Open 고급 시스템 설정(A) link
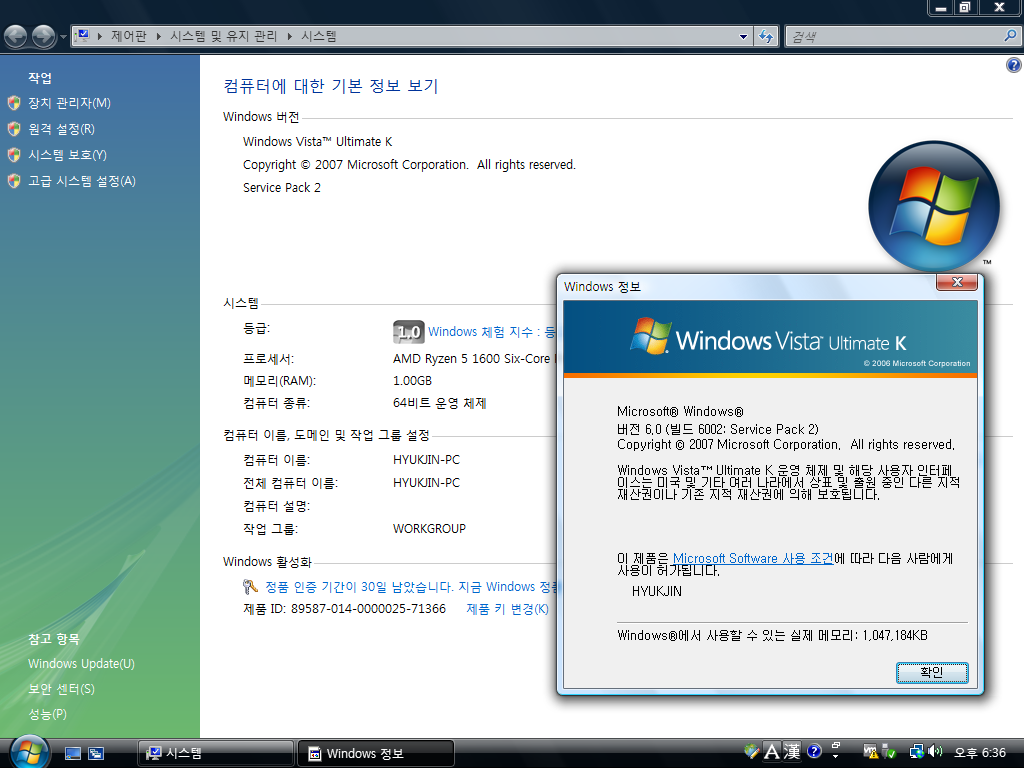This screenshot has height=768, width=1024. click(82, 181)
